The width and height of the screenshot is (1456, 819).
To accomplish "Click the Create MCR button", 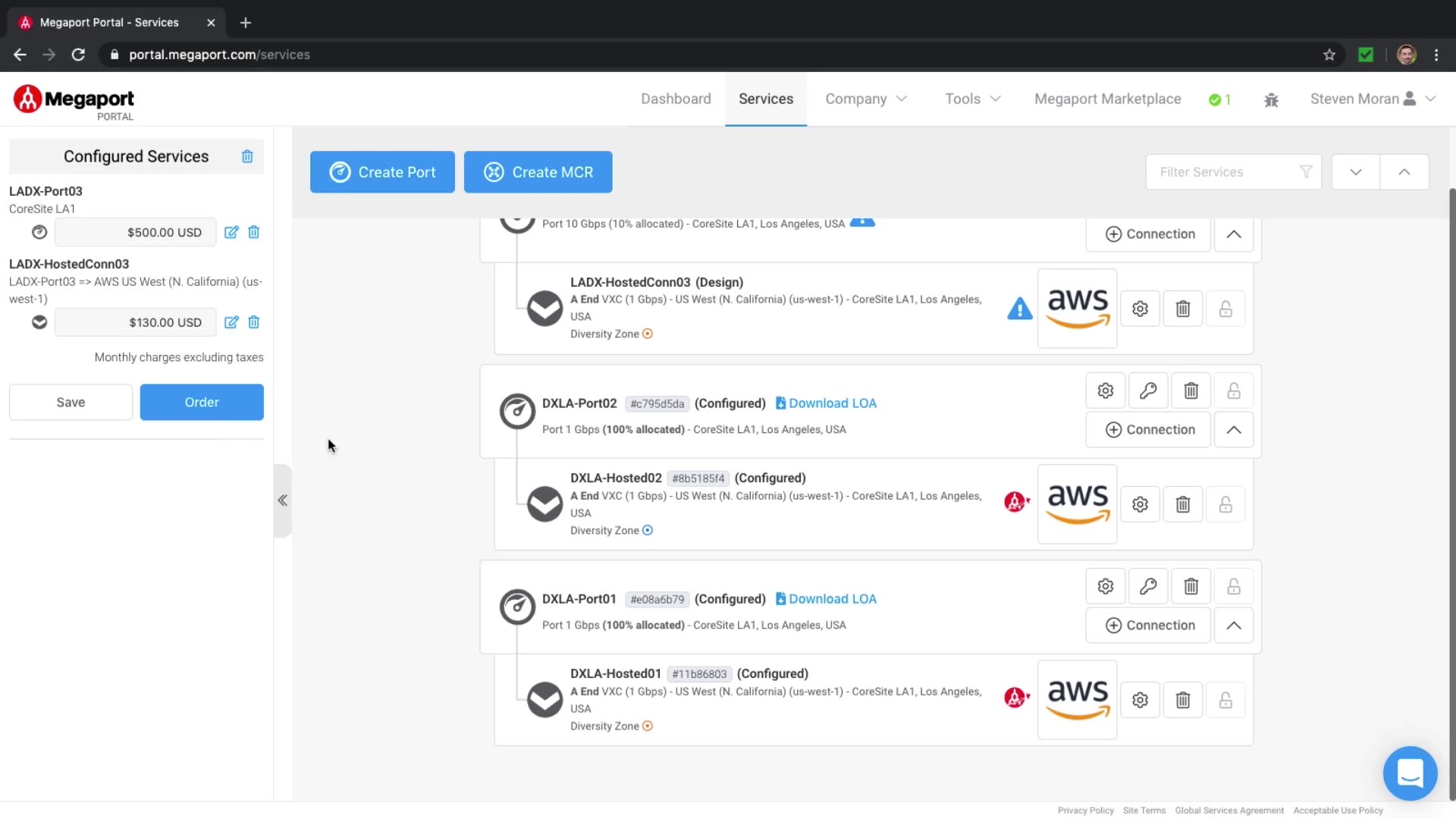I will (x=538, y=172).
